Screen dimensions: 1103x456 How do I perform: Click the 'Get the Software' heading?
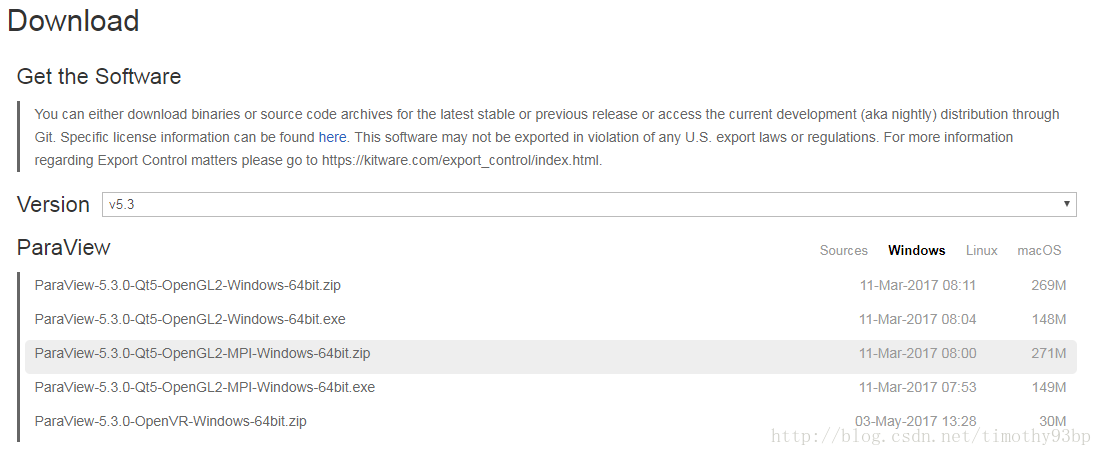[x=99, y=76]
